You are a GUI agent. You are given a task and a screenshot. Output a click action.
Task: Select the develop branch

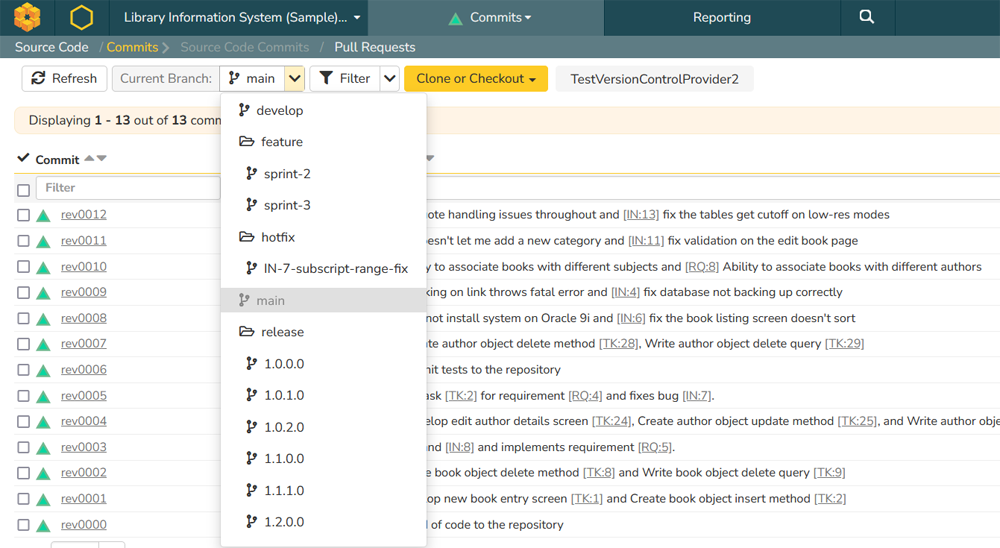(279, 110)
